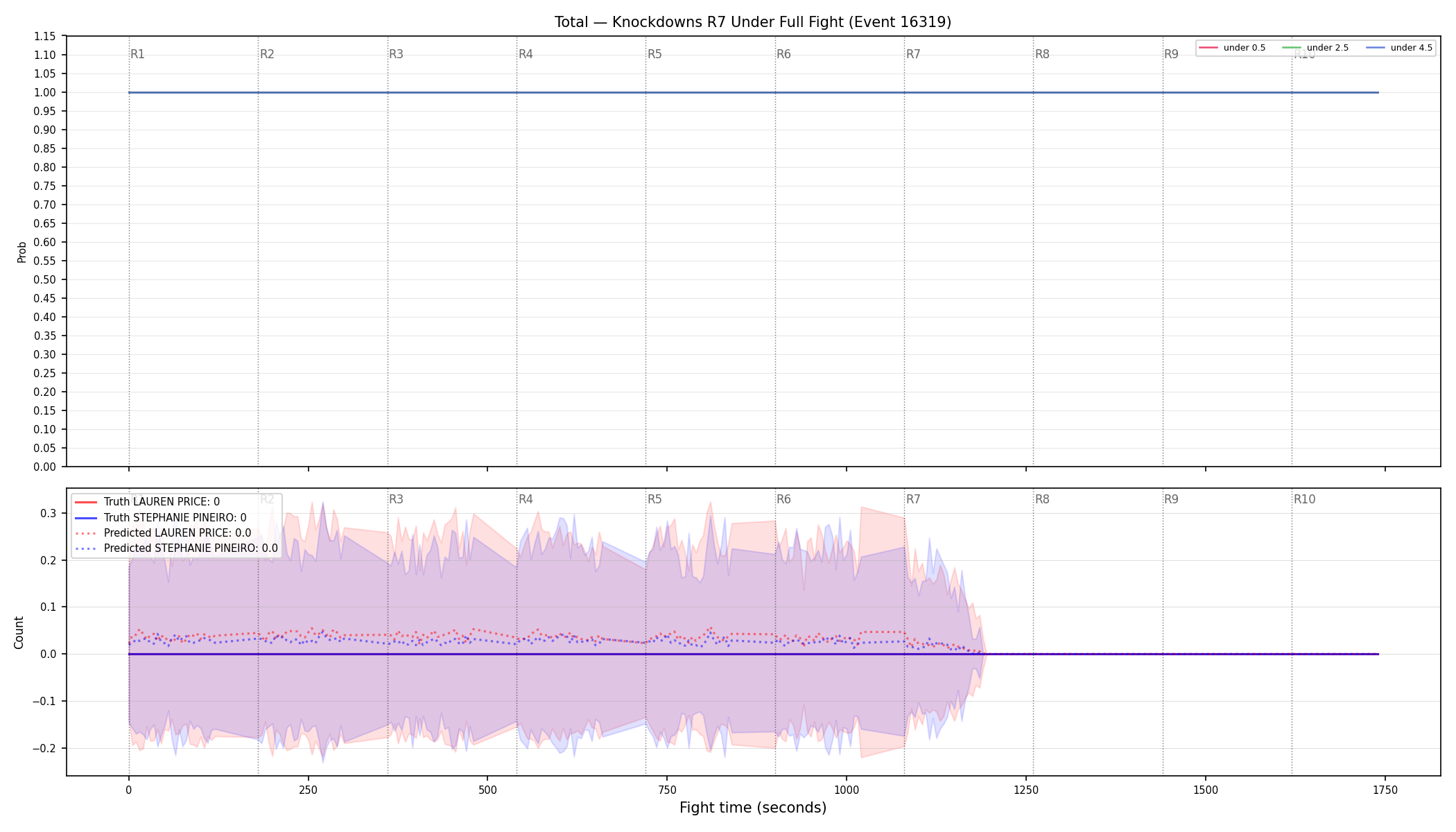
Task: Click the R4 round marker in top chart
Action: 526,54
